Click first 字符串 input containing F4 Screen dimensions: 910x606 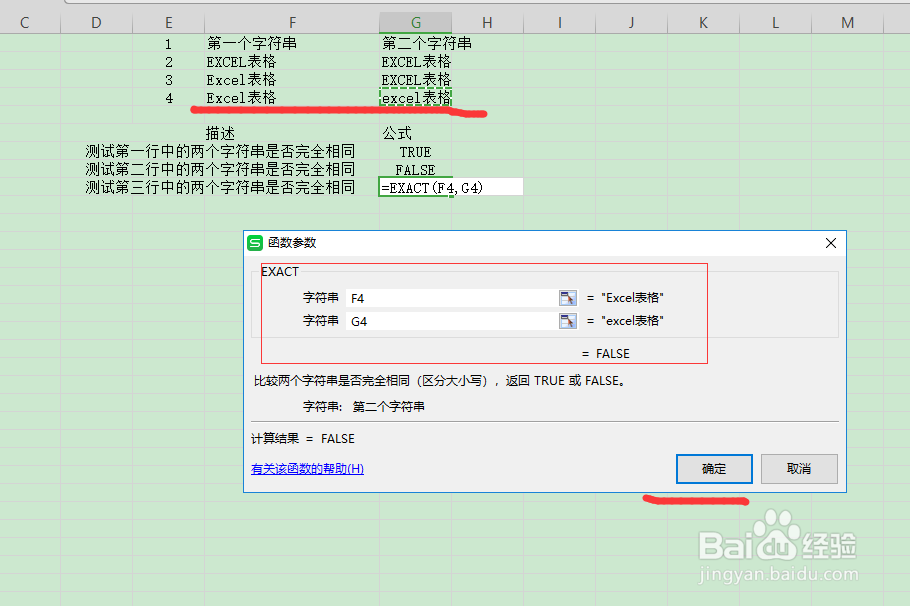452,298
